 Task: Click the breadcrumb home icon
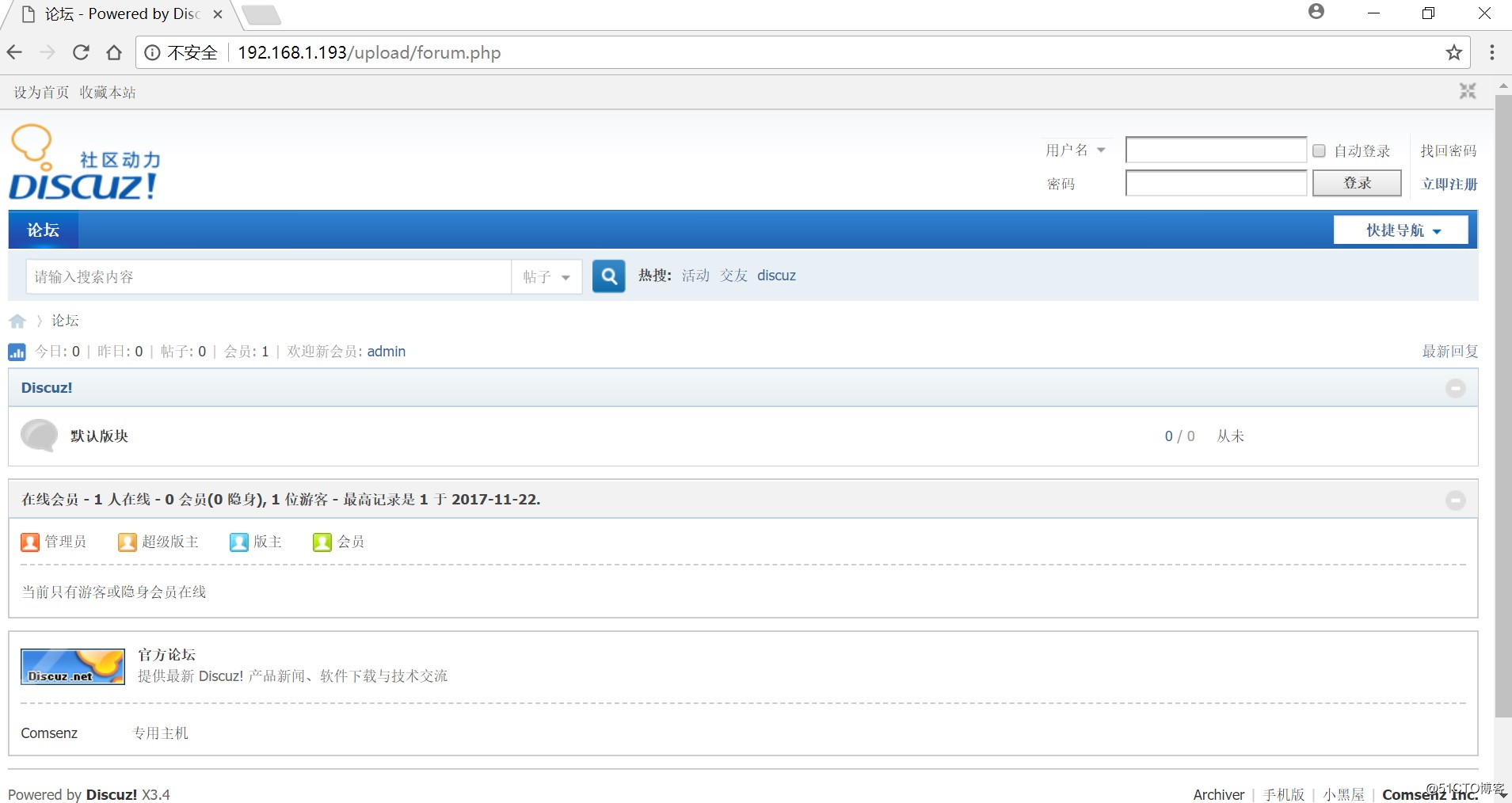tap(17, 321)
